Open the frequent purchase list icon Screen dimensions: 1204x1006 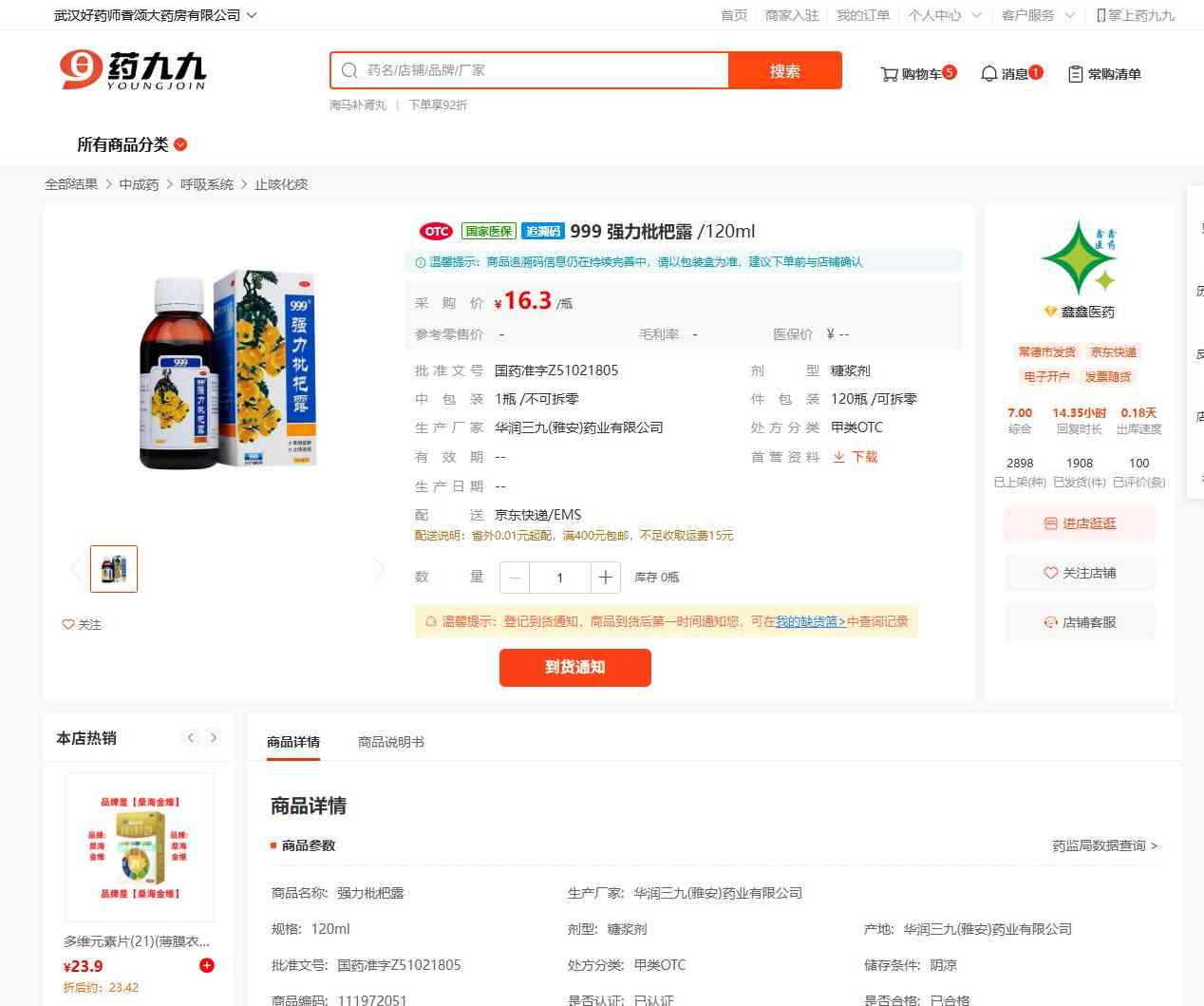(1076, 73)
